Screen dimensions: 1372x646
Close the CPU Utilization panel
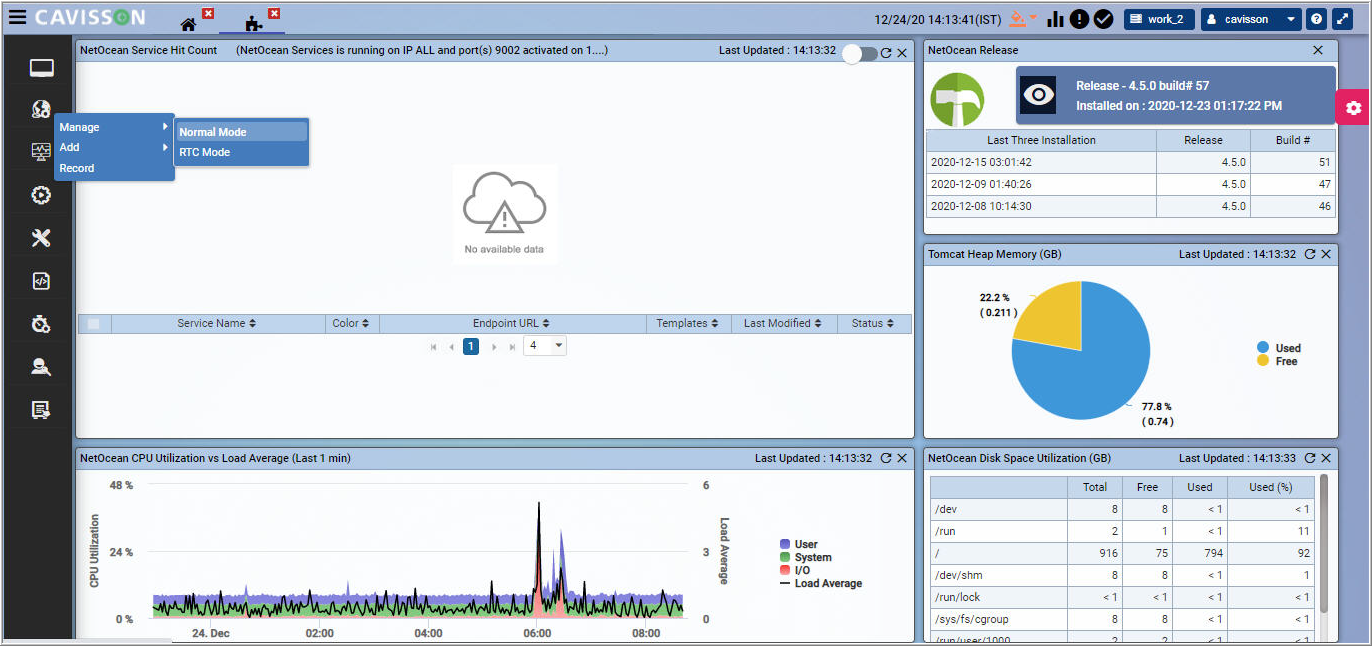point(902,458)
